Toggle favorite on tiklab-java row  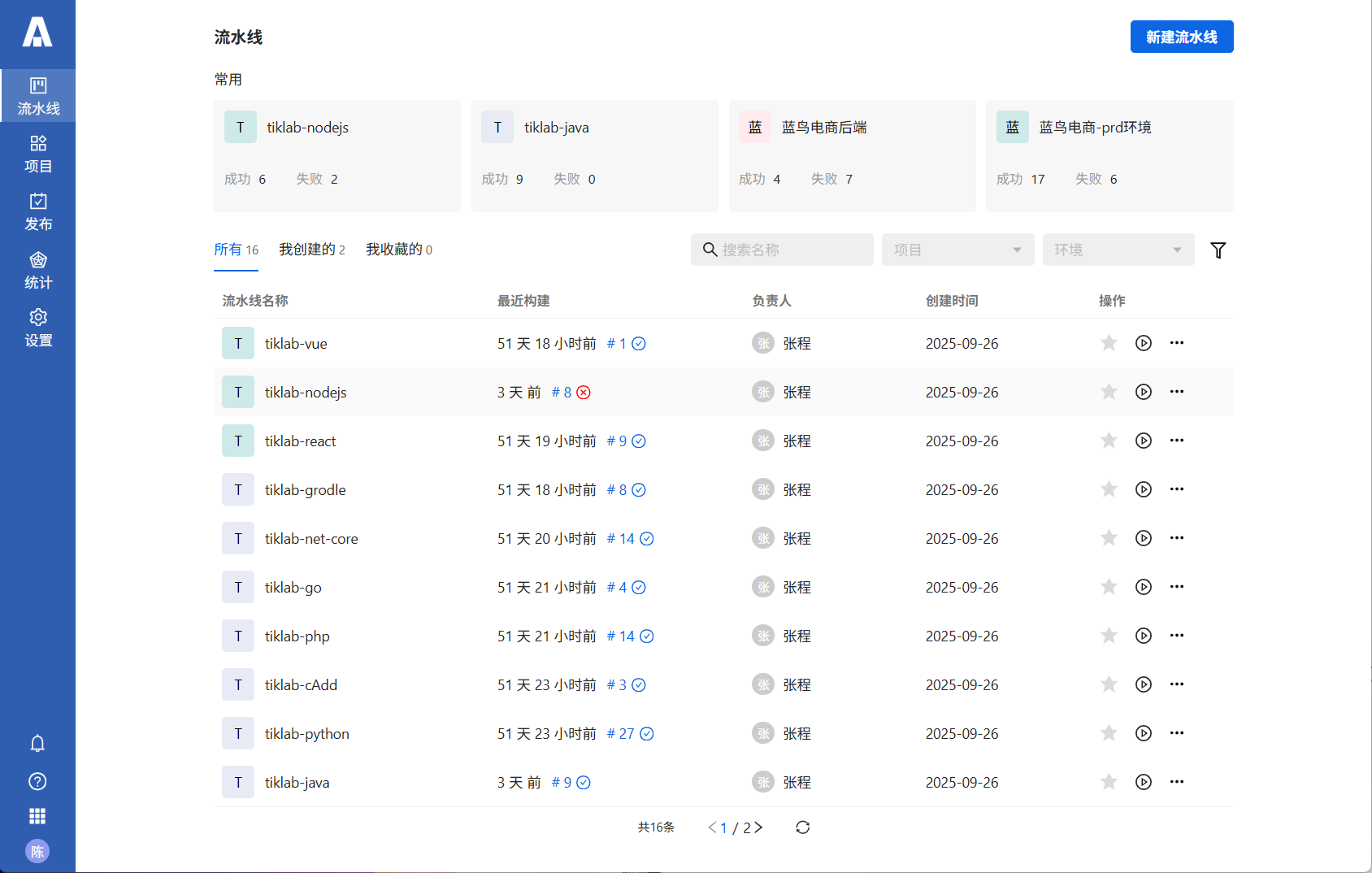coord(1109,781)
